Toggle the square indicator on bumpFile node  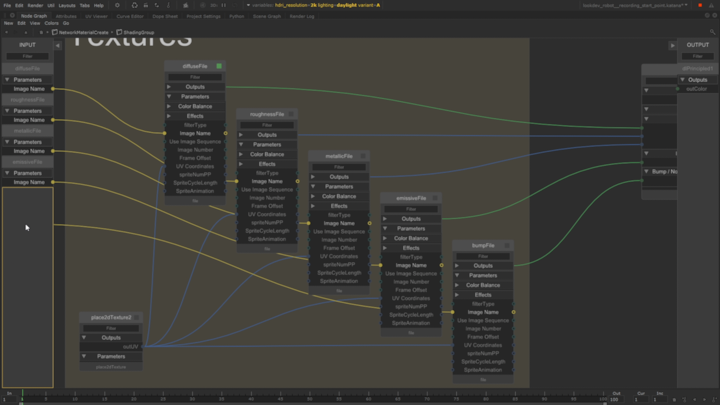[x=507, y=245]
